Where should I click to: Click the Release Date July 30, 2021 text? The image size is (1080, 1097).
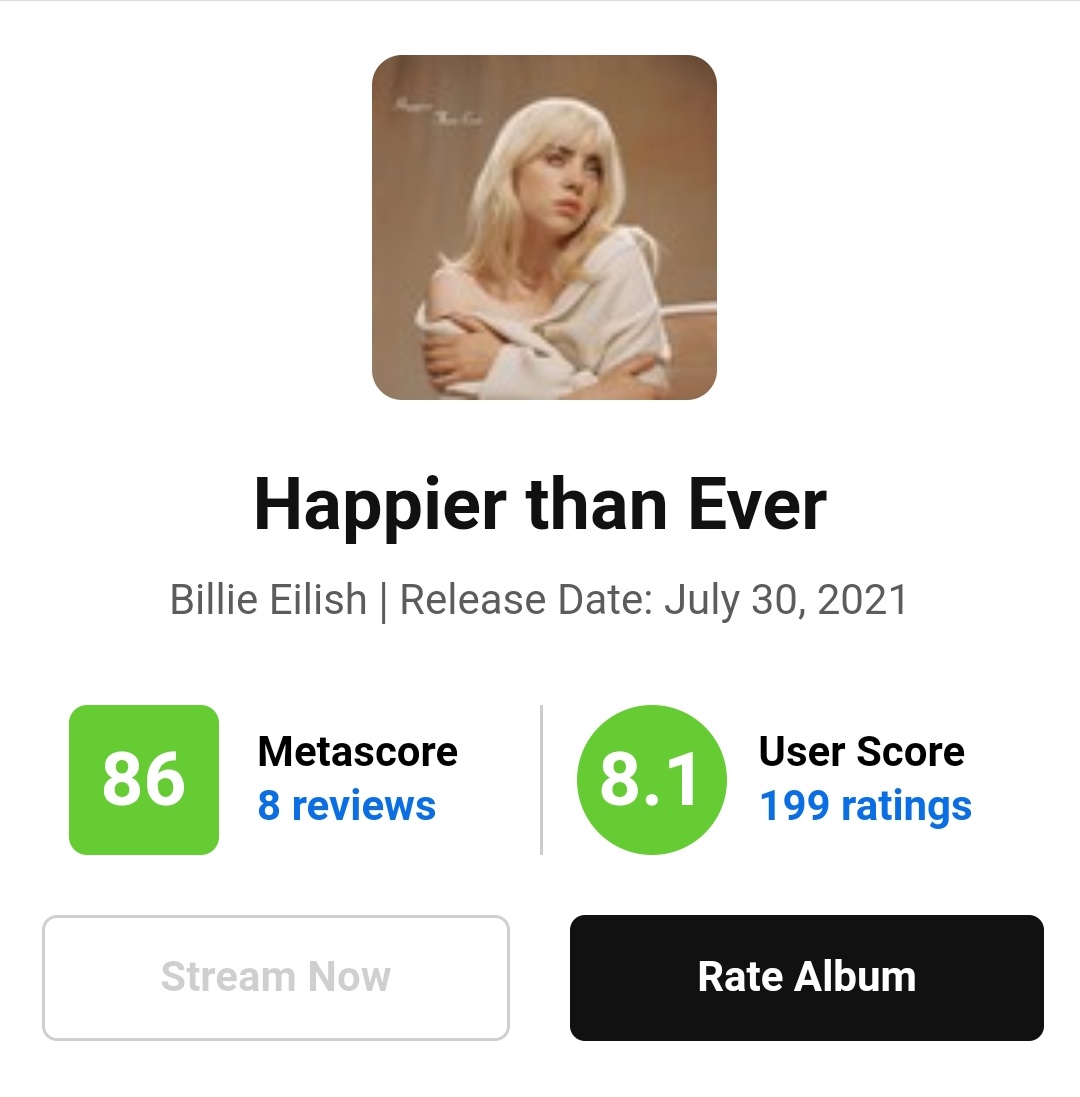653,601
